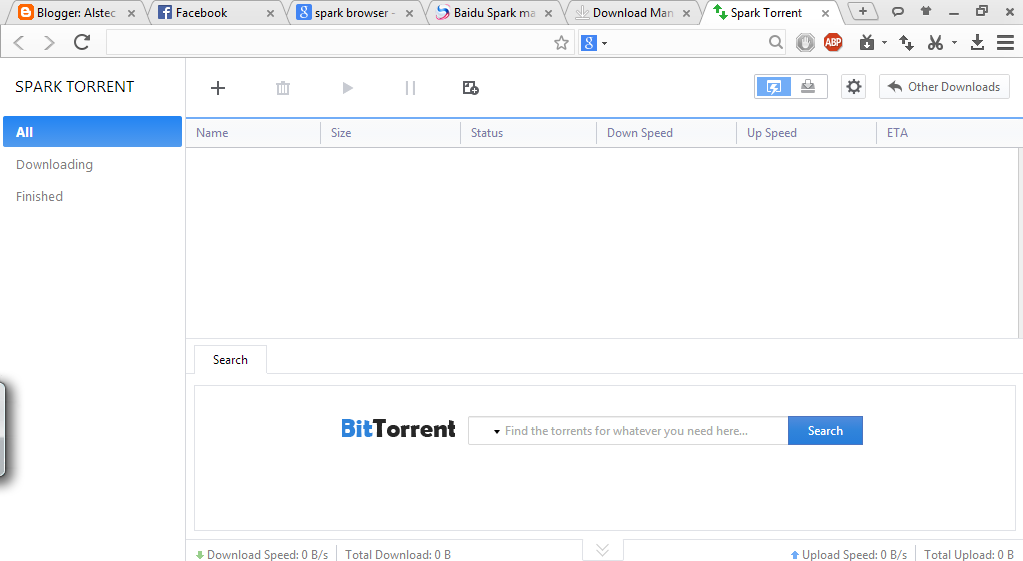
Task: Expand media download tool dropdown arrow
Action: [884, 43]
